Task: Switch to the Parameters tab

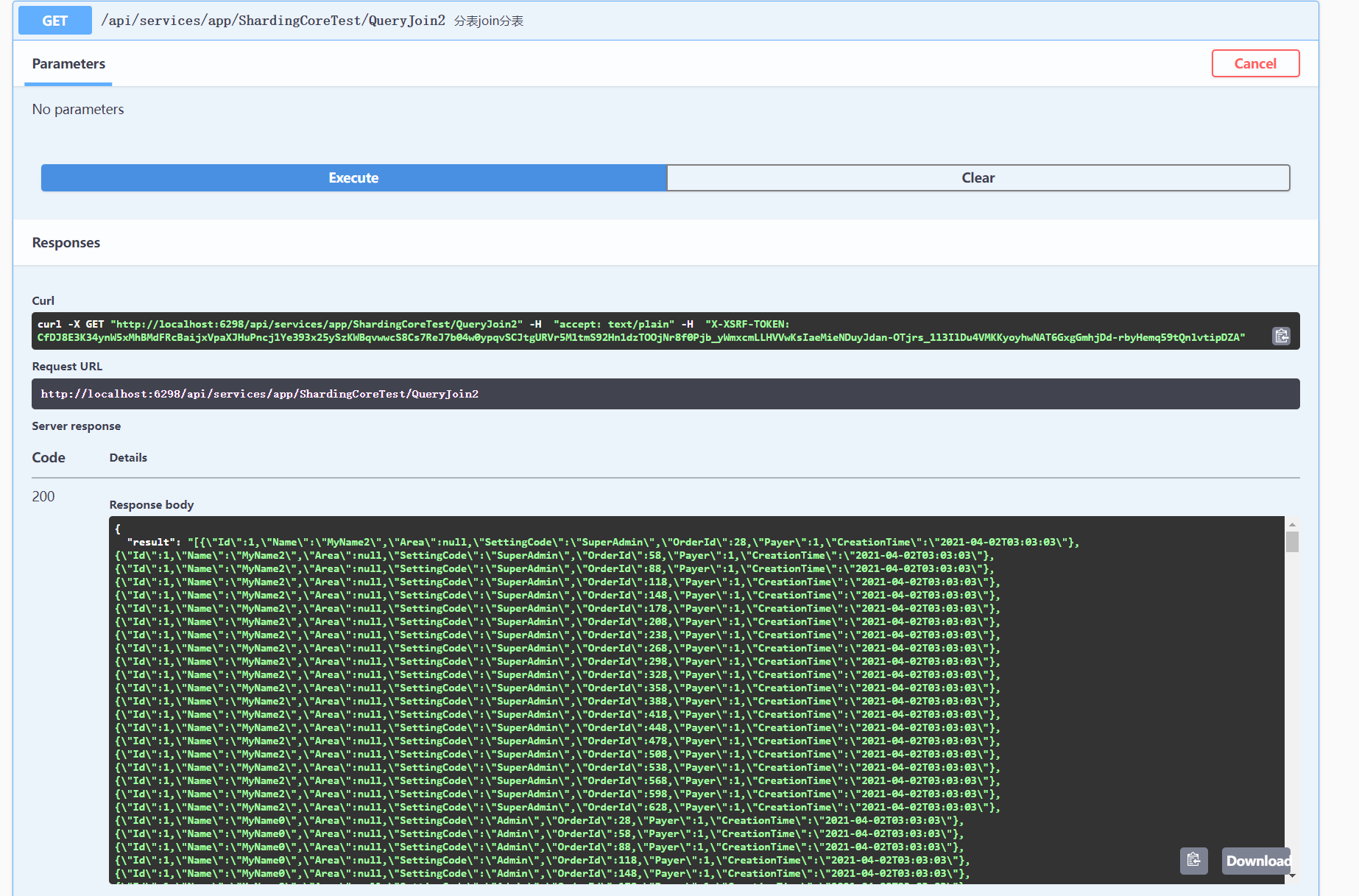Action: [68, 64]
